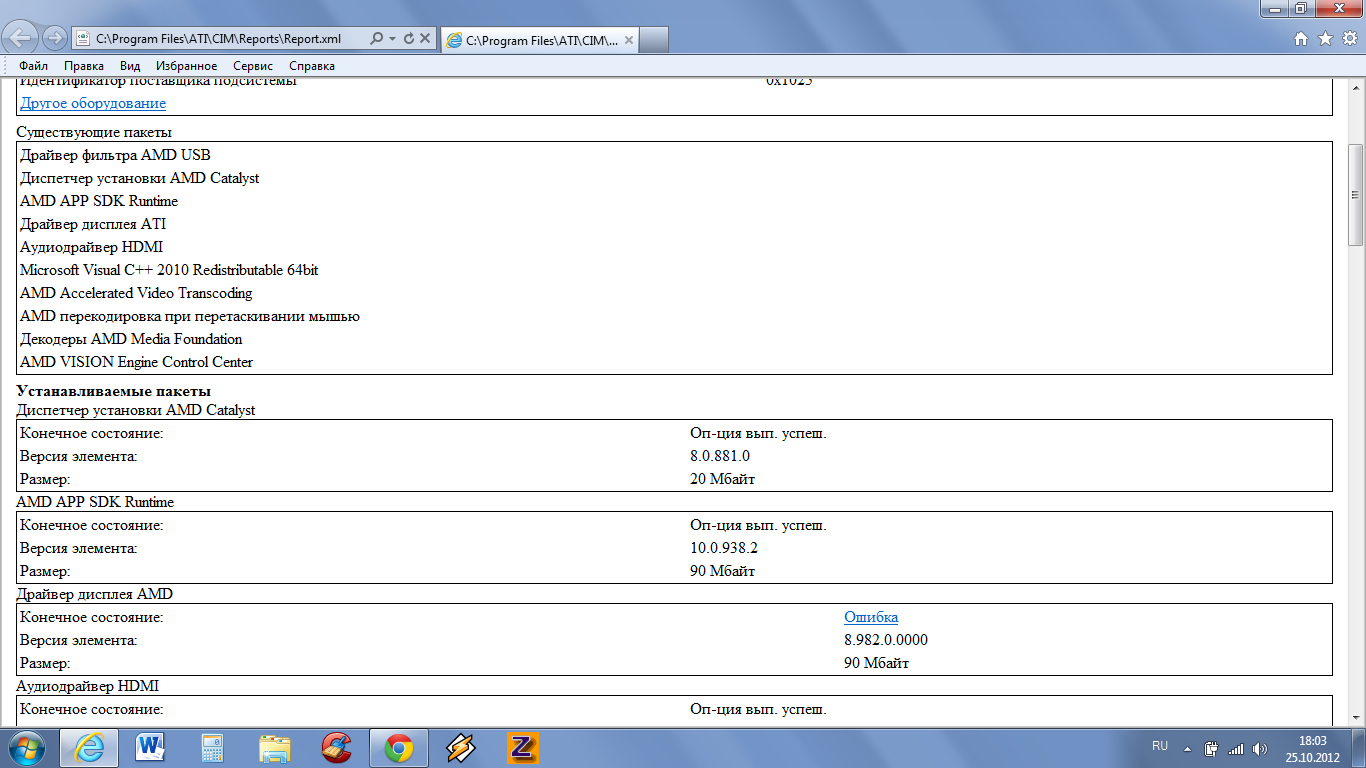Go back with the browser Back arrow
Image resolution: width=1366 pixels, height=768 pixels.
22,38
